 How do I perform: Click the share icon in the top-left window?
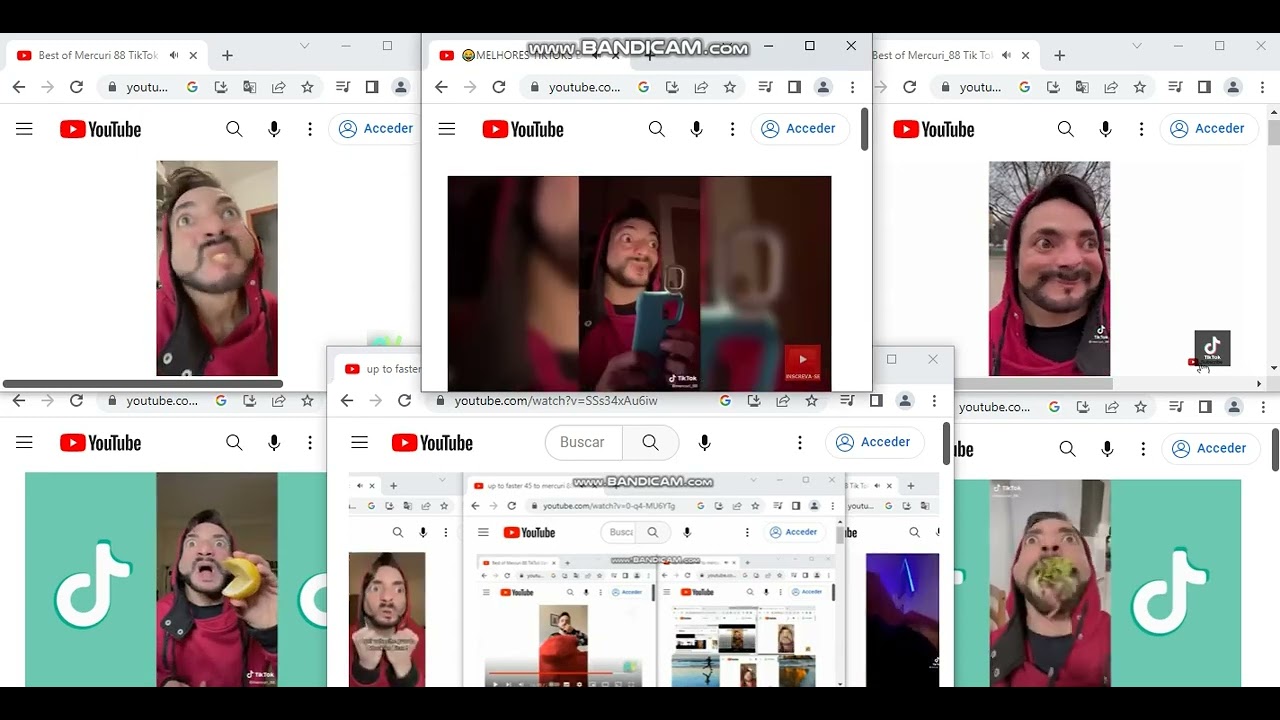pos(279,87)
